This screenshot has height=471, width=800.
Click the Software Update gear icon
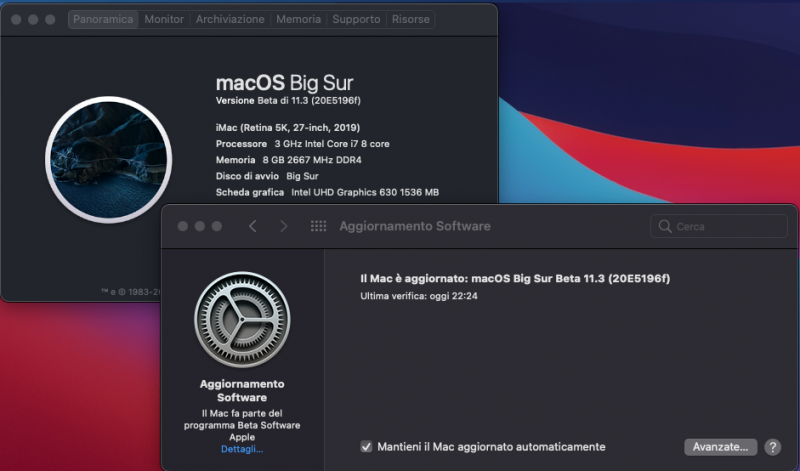point(242,319)
